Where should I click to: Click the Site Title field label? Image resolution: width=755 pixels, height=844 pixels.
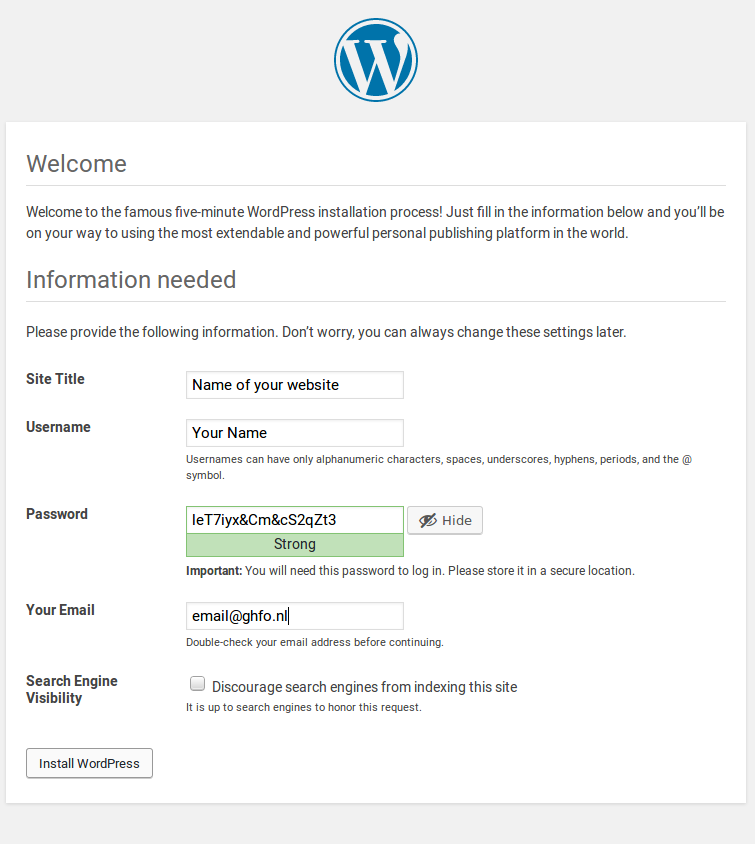pos(55,379)
